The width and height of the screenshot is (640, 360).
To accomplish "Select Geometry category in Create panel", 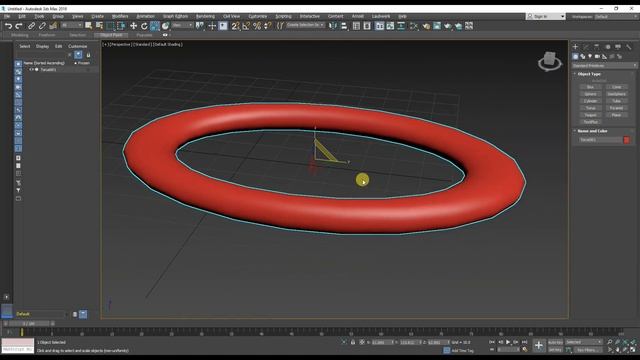I will click(575, 56).
